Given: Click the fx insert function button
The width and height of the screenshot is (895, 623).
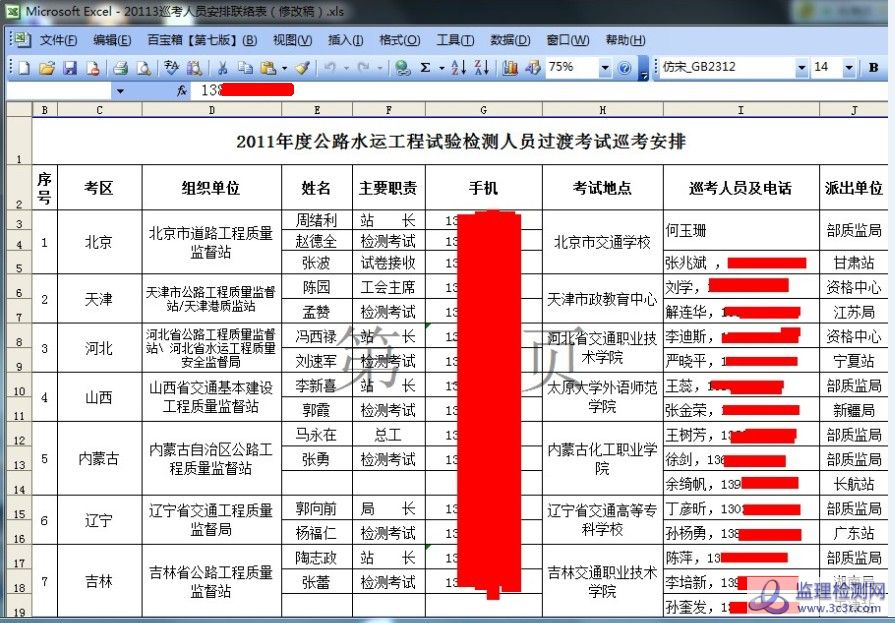Looking at the screenshot, I should coord(181,90).
